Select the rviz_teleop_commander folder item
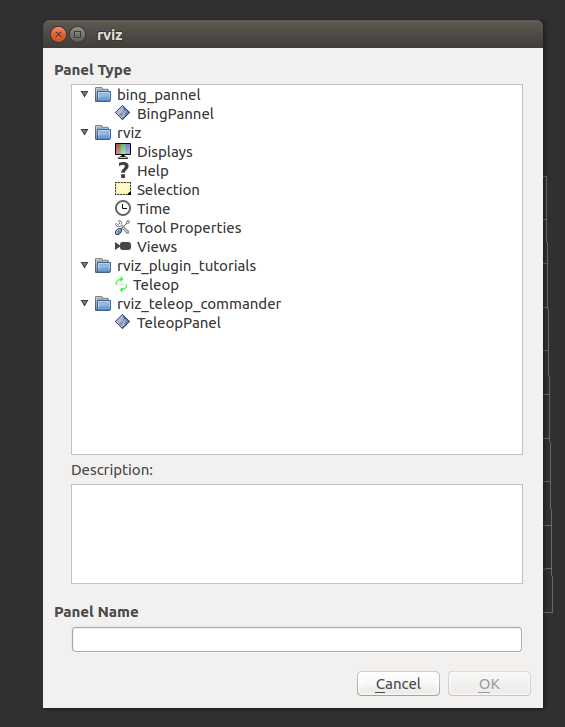The height and width of the screenshot is (727, 565). (x=199, y=304)
